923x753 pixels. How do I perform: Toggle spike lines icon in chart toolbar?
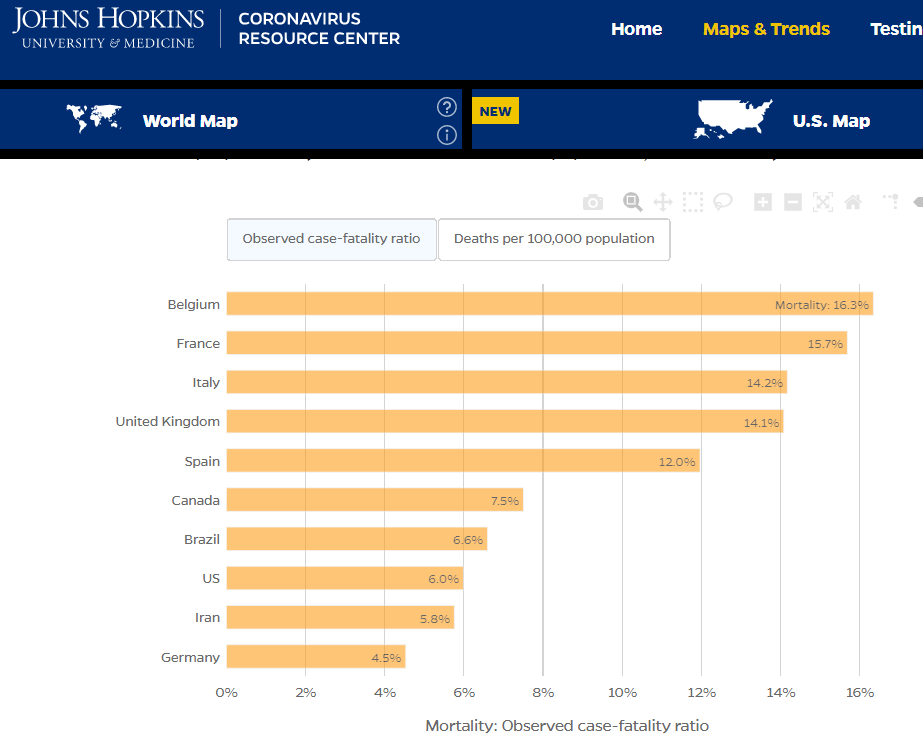[891, 202]
